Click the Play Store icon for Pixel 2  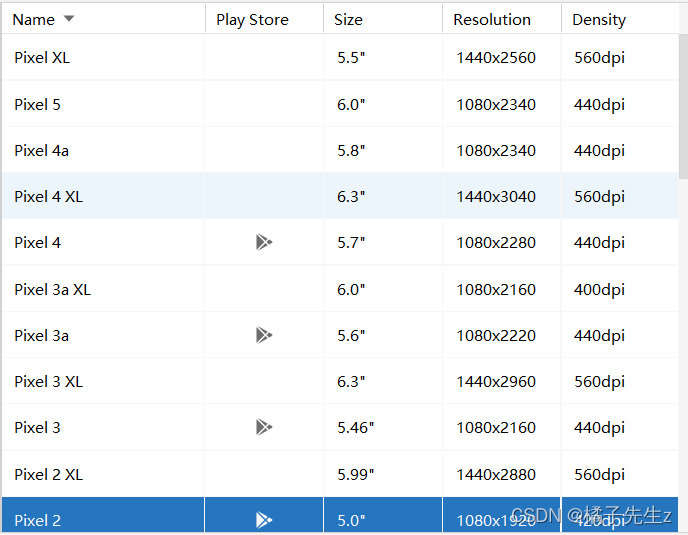click(264, 520)
